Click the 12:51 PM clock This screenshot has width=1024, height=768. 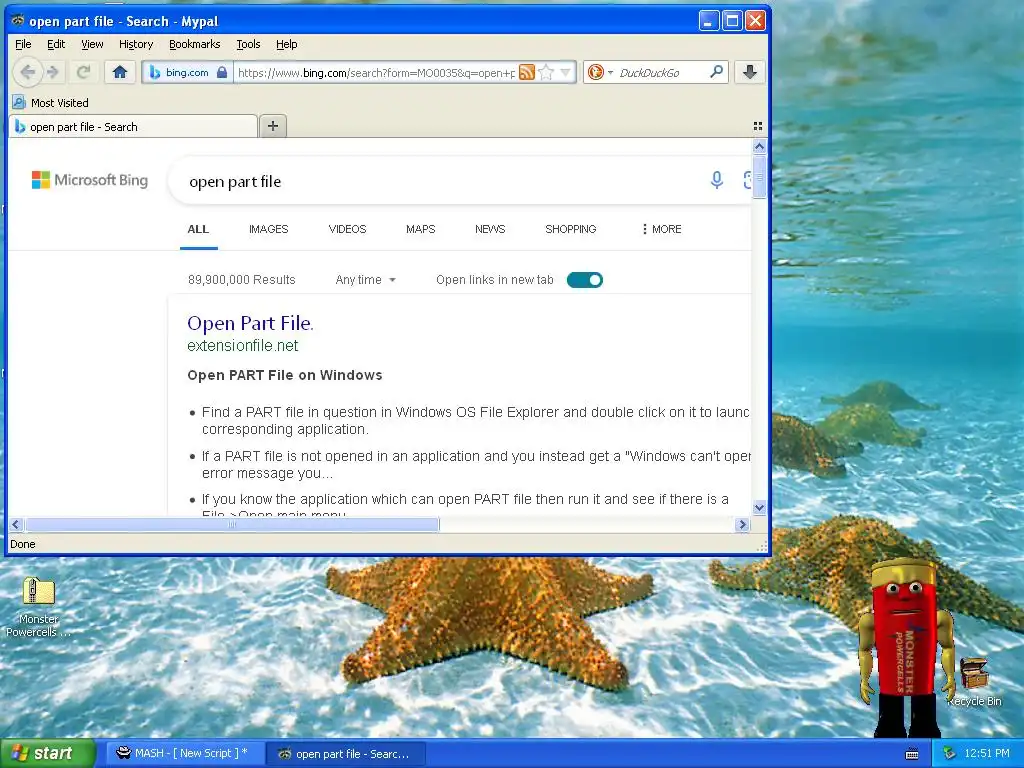click(987, 754)
